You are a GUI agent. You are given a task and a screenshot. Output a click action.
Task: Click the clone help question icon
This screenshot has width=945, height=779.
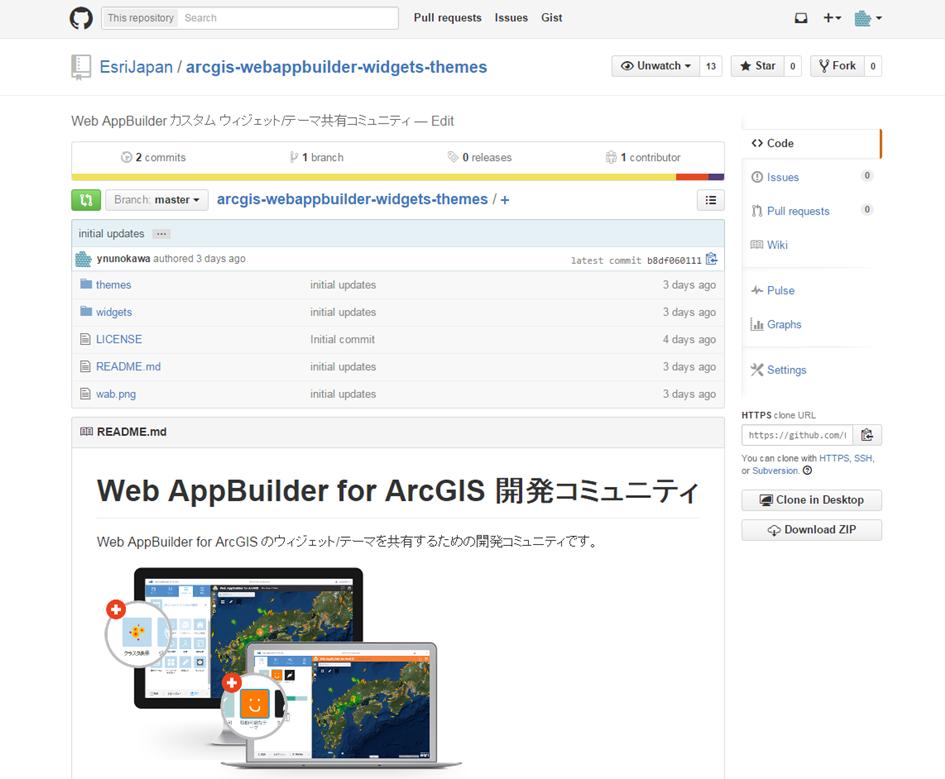click(x=808, y=471)
